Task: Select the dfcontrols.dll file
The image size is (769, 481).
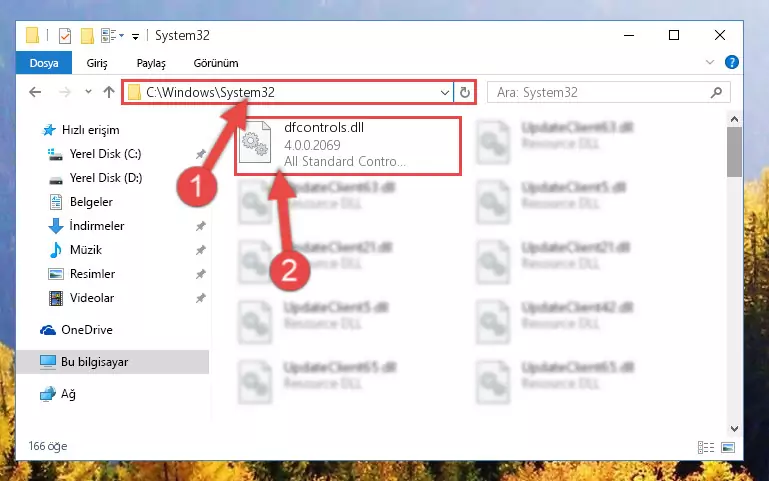Action: click(x=348, y=146)
